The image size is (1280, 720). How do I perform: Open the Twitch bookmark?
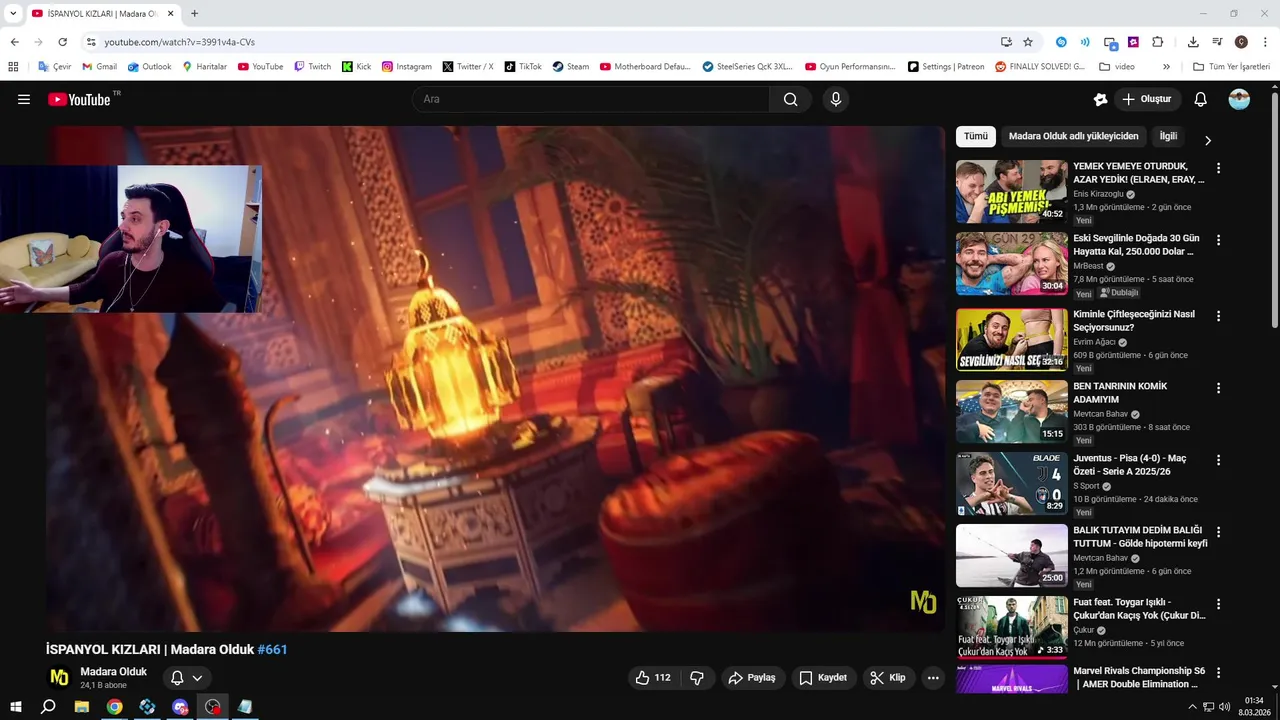(x=313, y=67)
